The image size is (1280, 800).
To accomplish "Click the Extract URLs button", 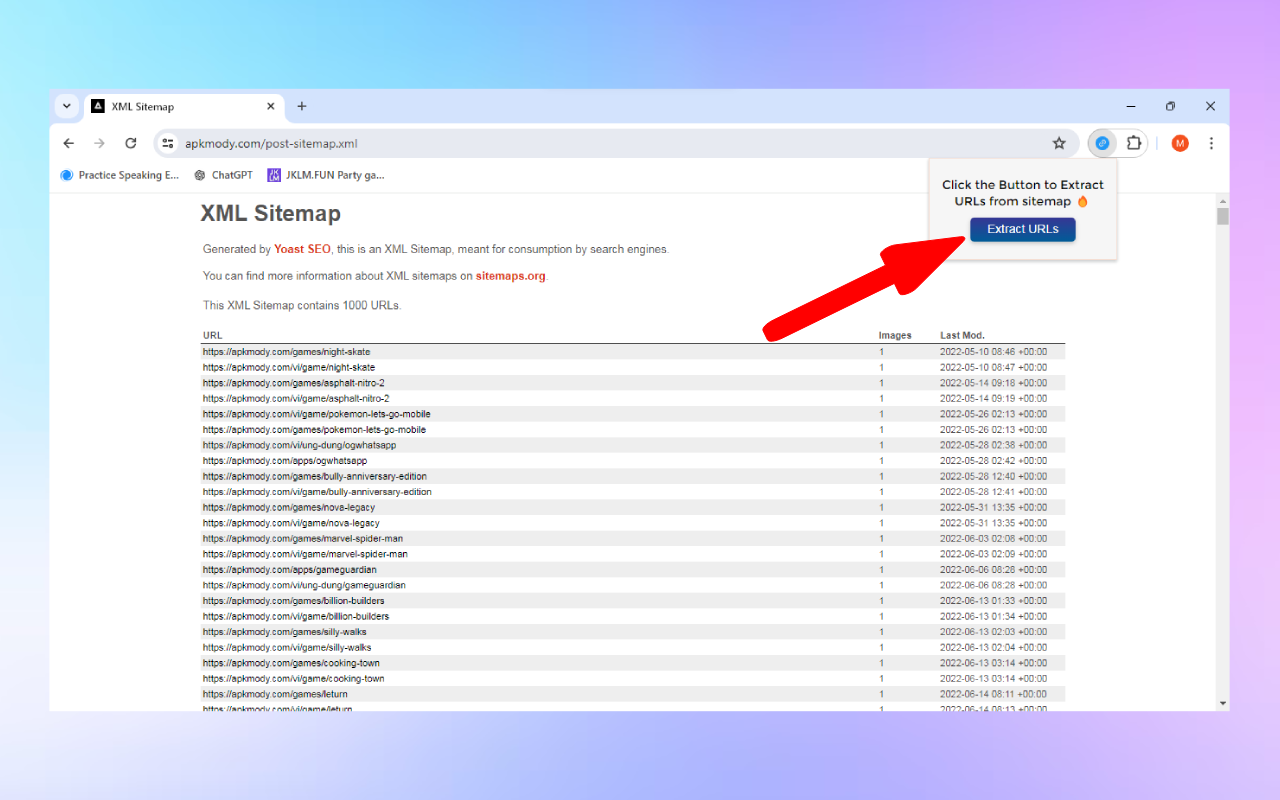I will (1022, 229).
